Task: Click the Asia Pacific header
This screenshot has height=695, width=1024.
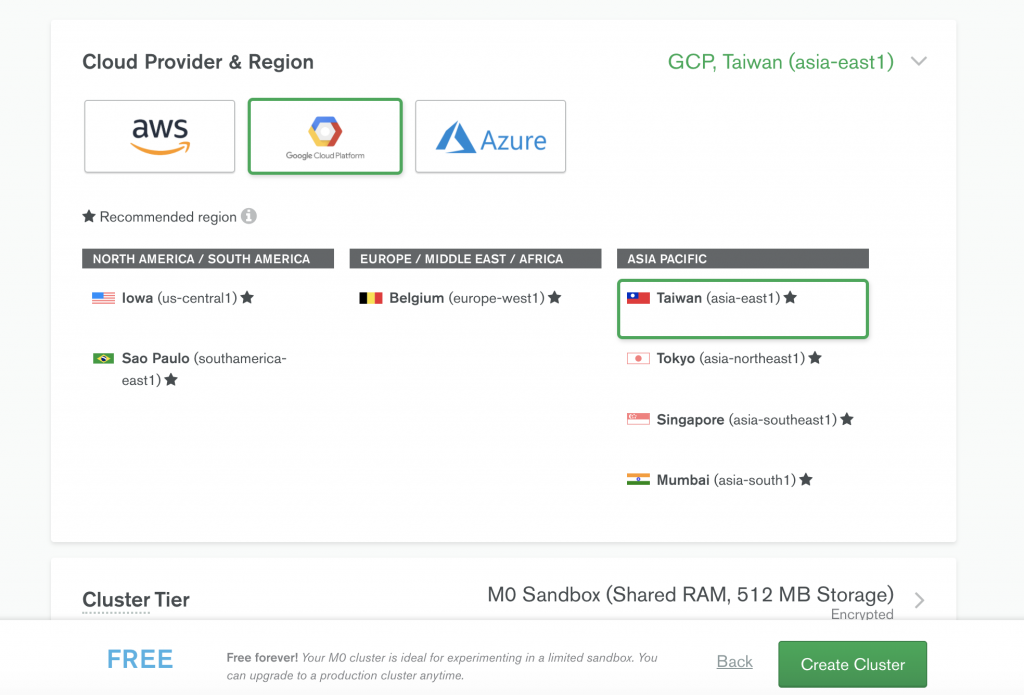Action: [x=743, y=259]
